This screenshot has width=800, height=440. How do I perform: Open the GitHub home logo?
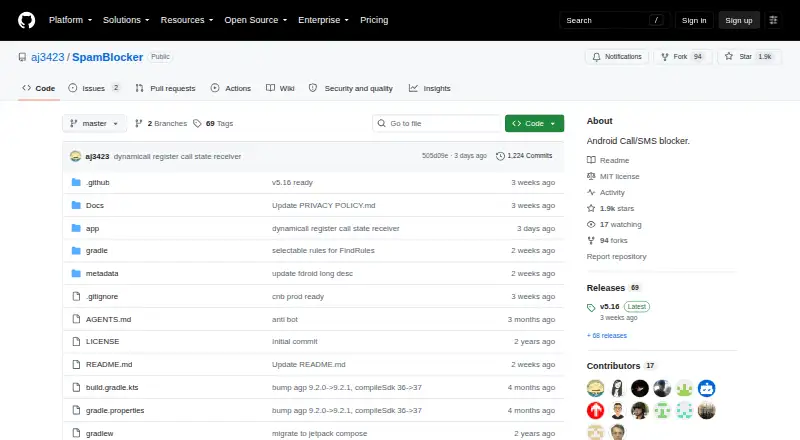point(27,20)
